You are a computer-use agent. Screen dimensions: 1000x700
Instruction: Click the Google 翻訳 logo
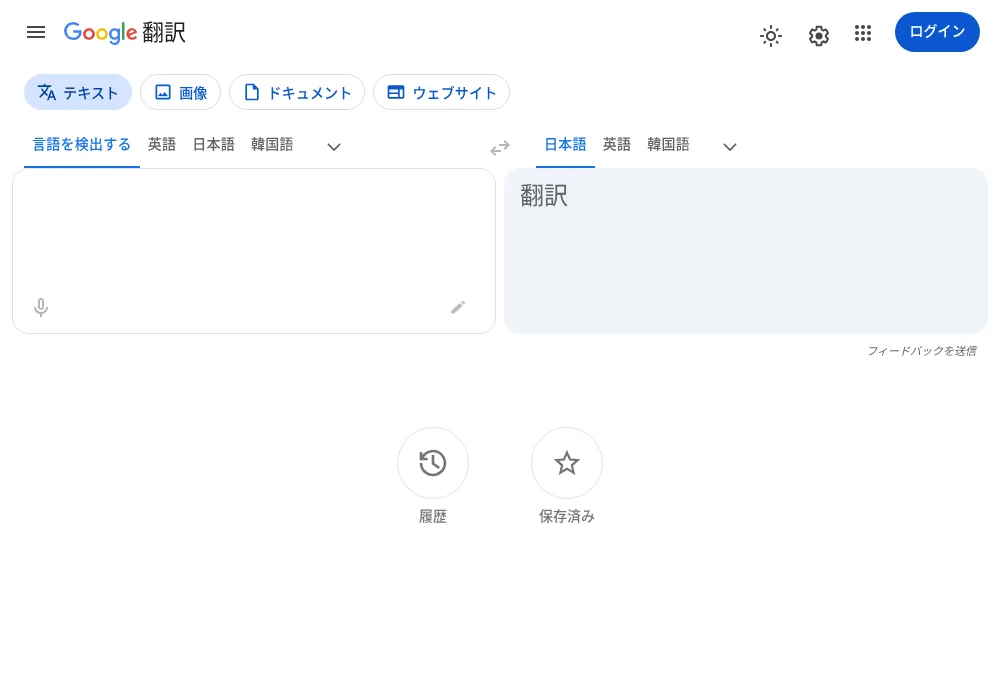(x=125, y=33)
